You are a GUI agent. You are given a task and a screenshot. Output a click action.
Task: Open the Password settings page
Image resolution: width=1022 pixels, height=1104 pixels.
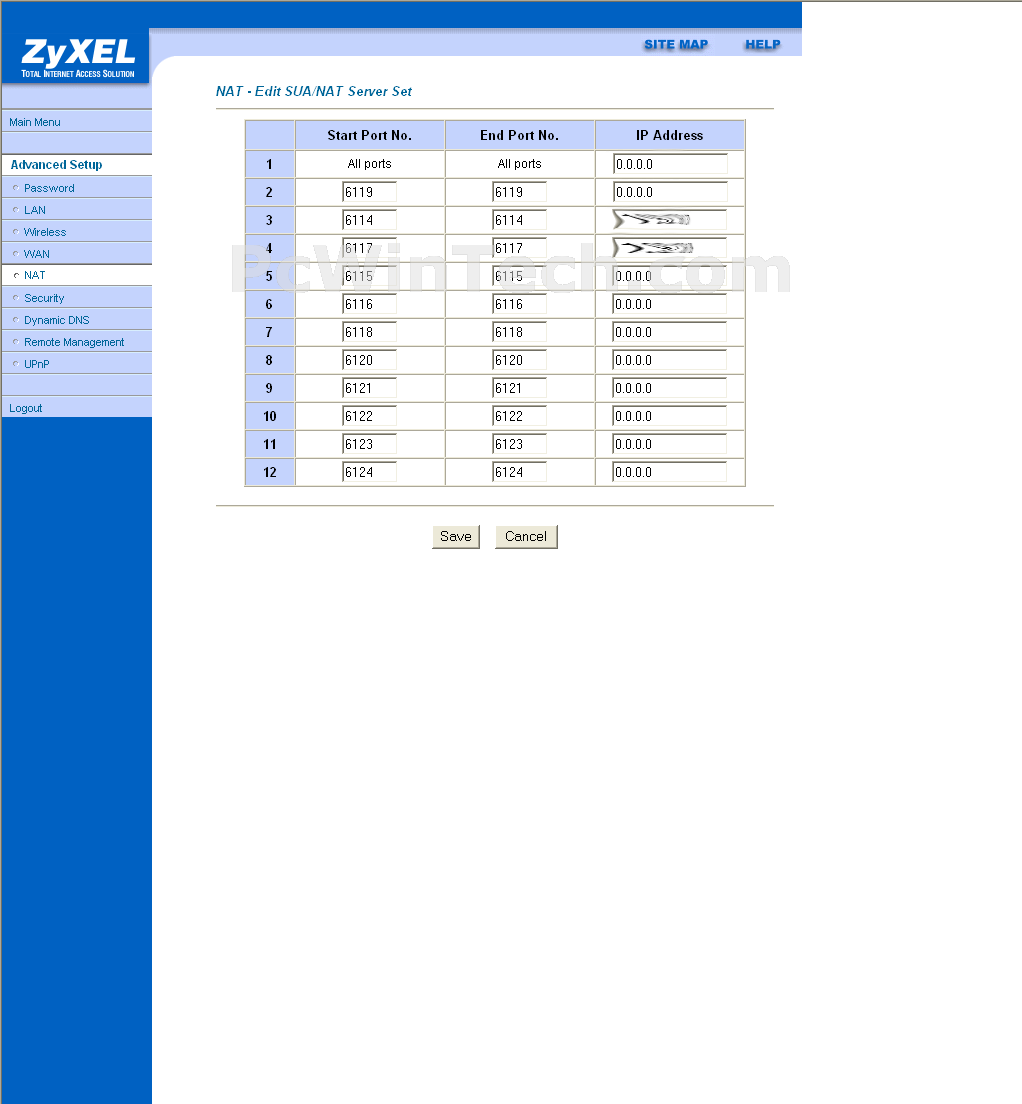click(49, 188)
